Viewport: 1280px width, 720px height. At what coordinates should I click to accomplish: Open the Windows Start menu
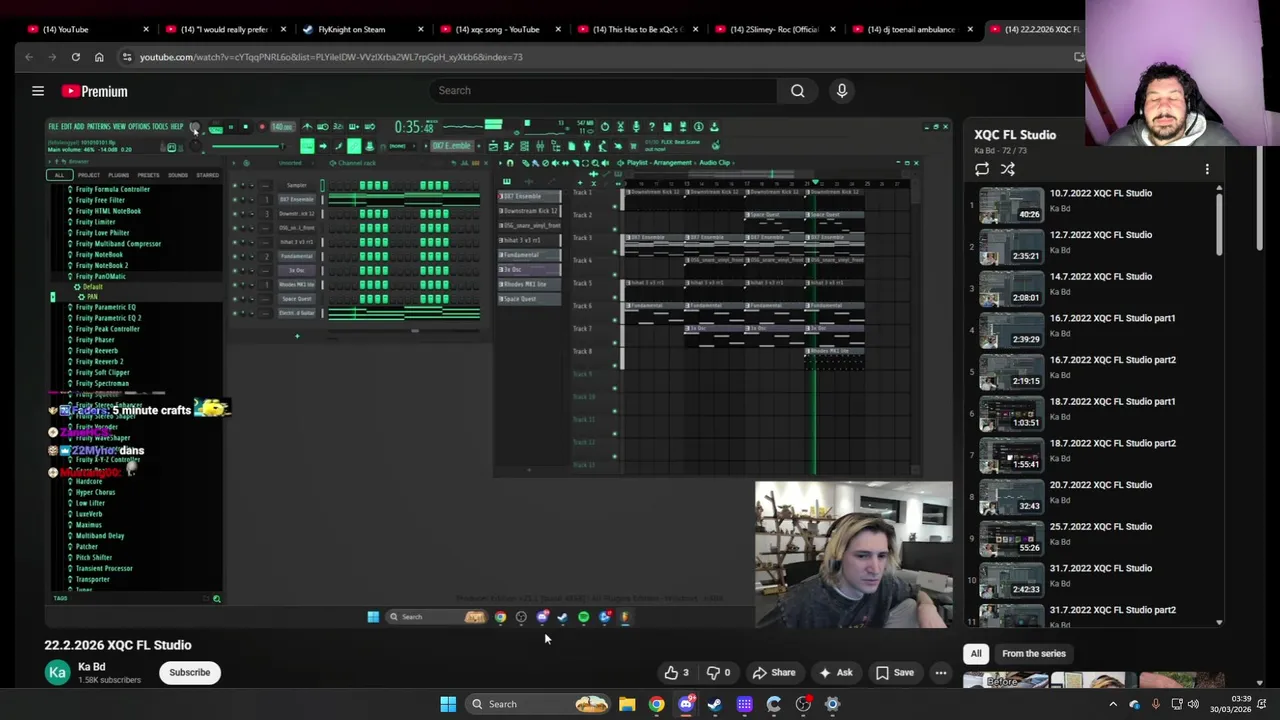448,704
